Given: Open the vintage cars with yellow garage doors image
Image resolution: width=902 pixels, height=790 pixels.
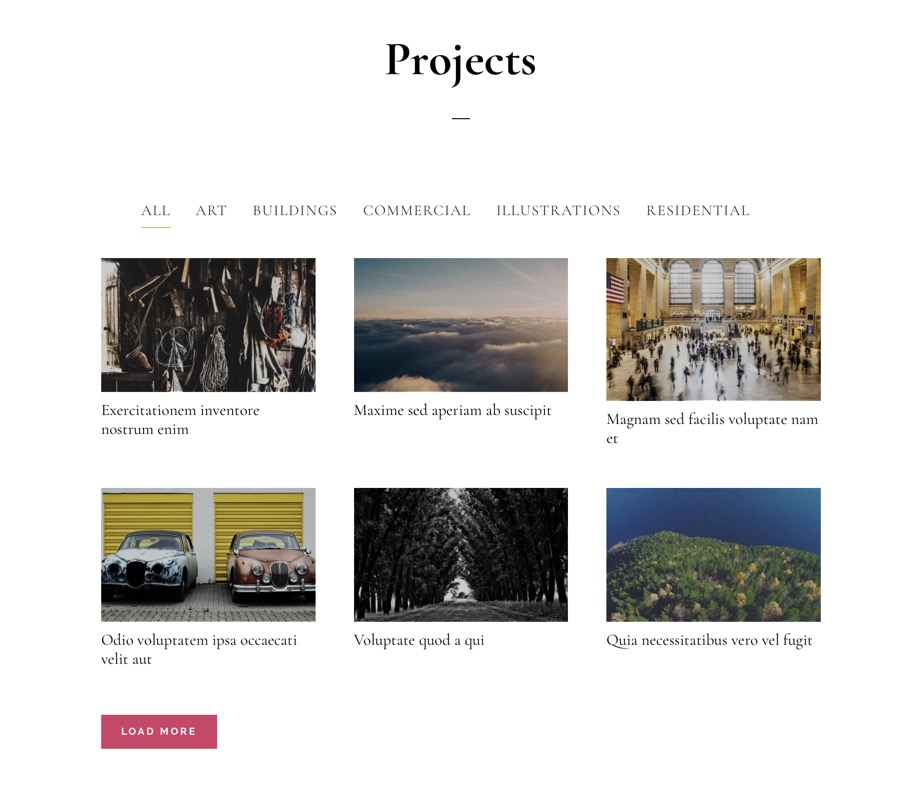Looking at the screenshot, I should click(208, 555).
